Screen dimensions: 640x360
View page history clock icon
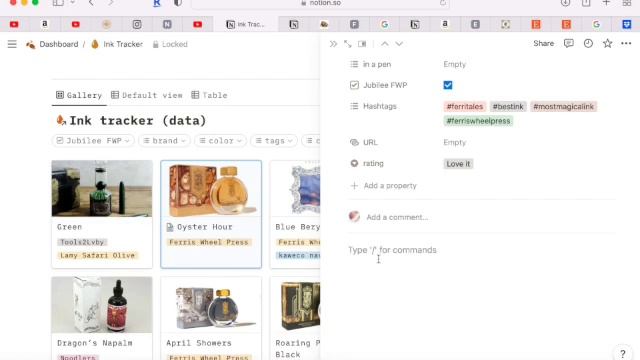pos(588,43)
